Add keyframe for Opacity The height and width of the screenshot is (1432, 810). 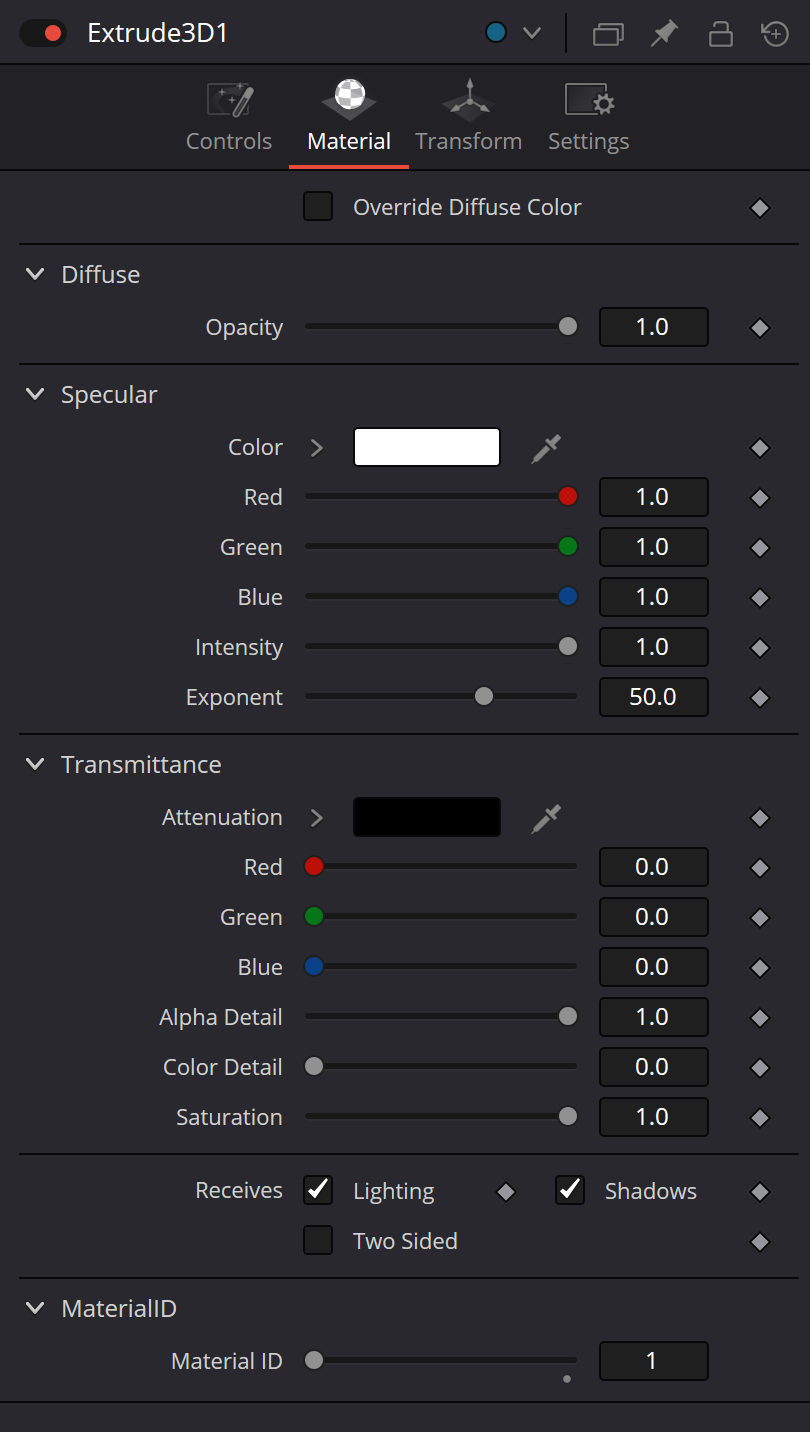[760, 328]
